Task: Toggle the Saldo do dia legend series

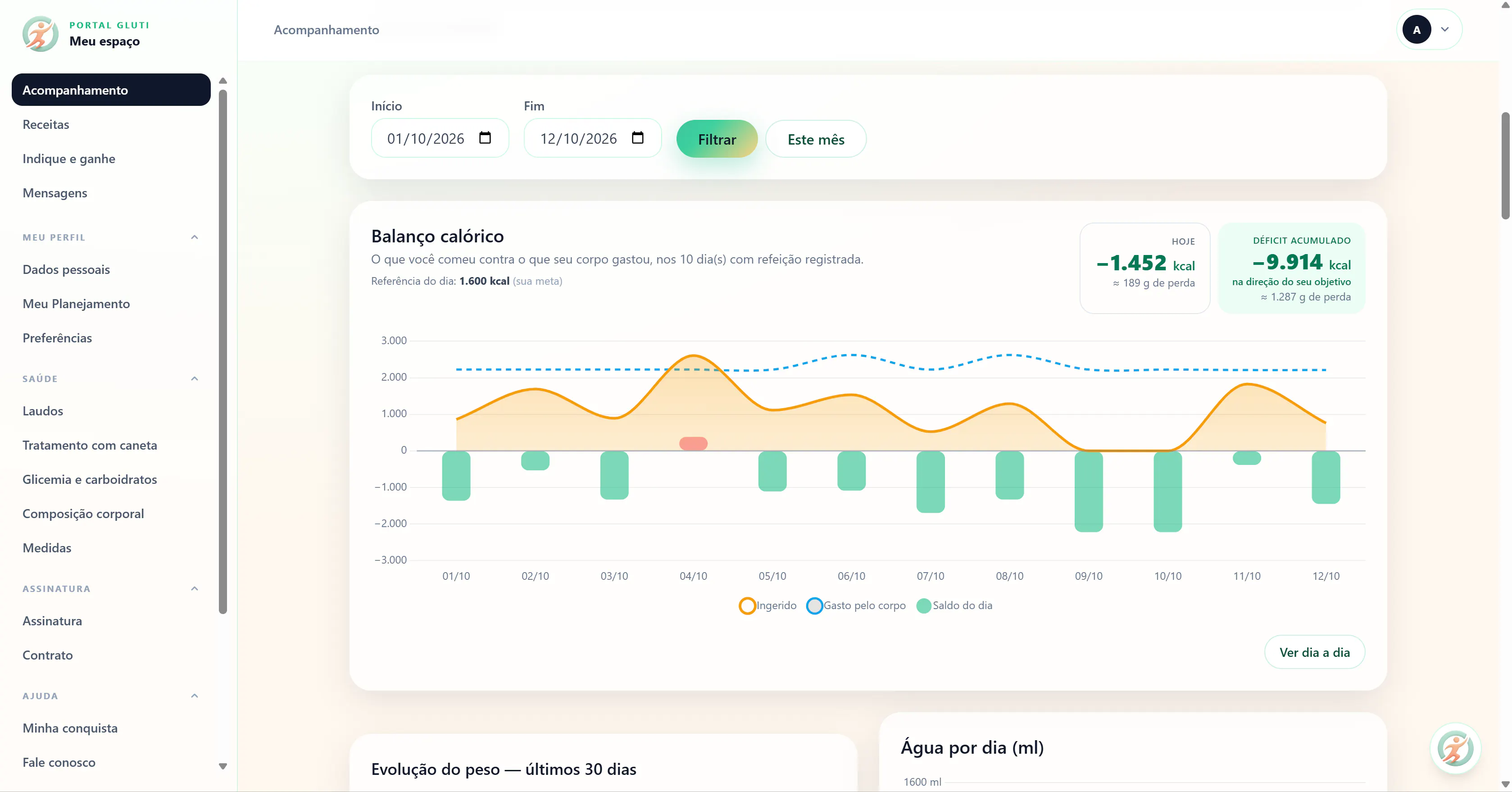Action: [x=954, y=605]
